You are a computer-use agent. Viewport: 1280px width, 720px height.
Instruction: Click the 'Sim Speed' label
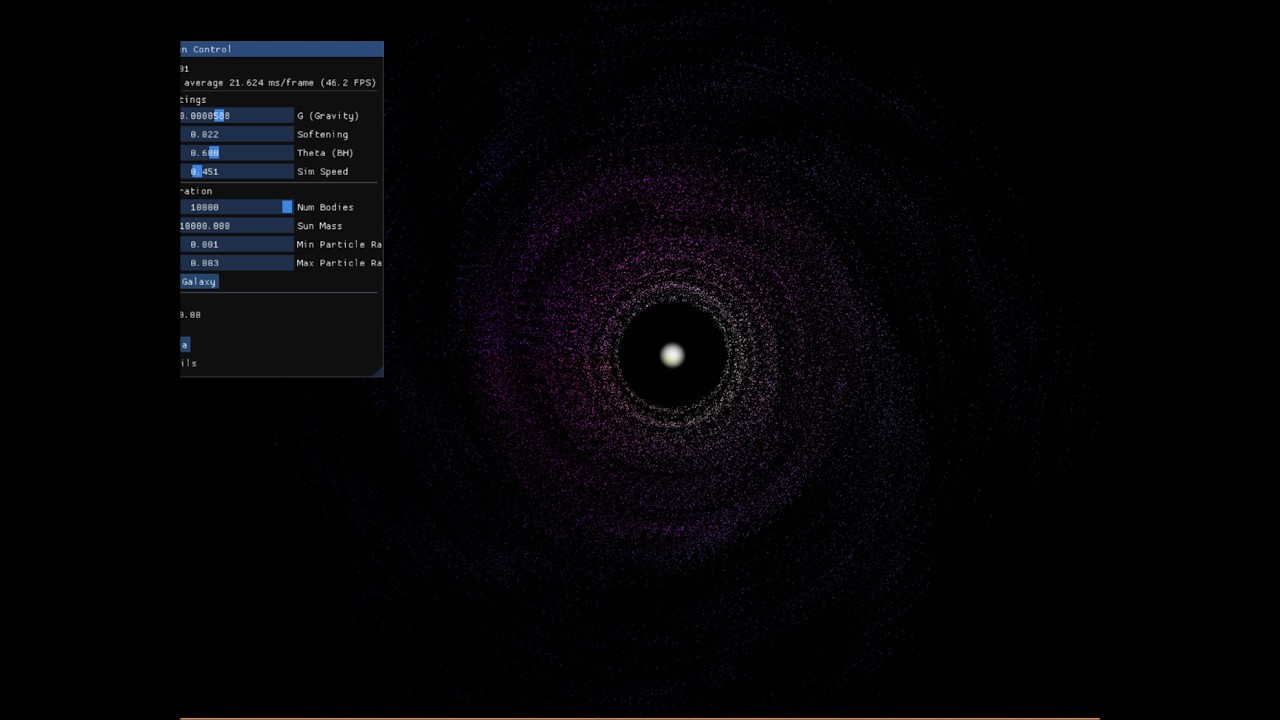pyautogui.click(x=322, y=172)
